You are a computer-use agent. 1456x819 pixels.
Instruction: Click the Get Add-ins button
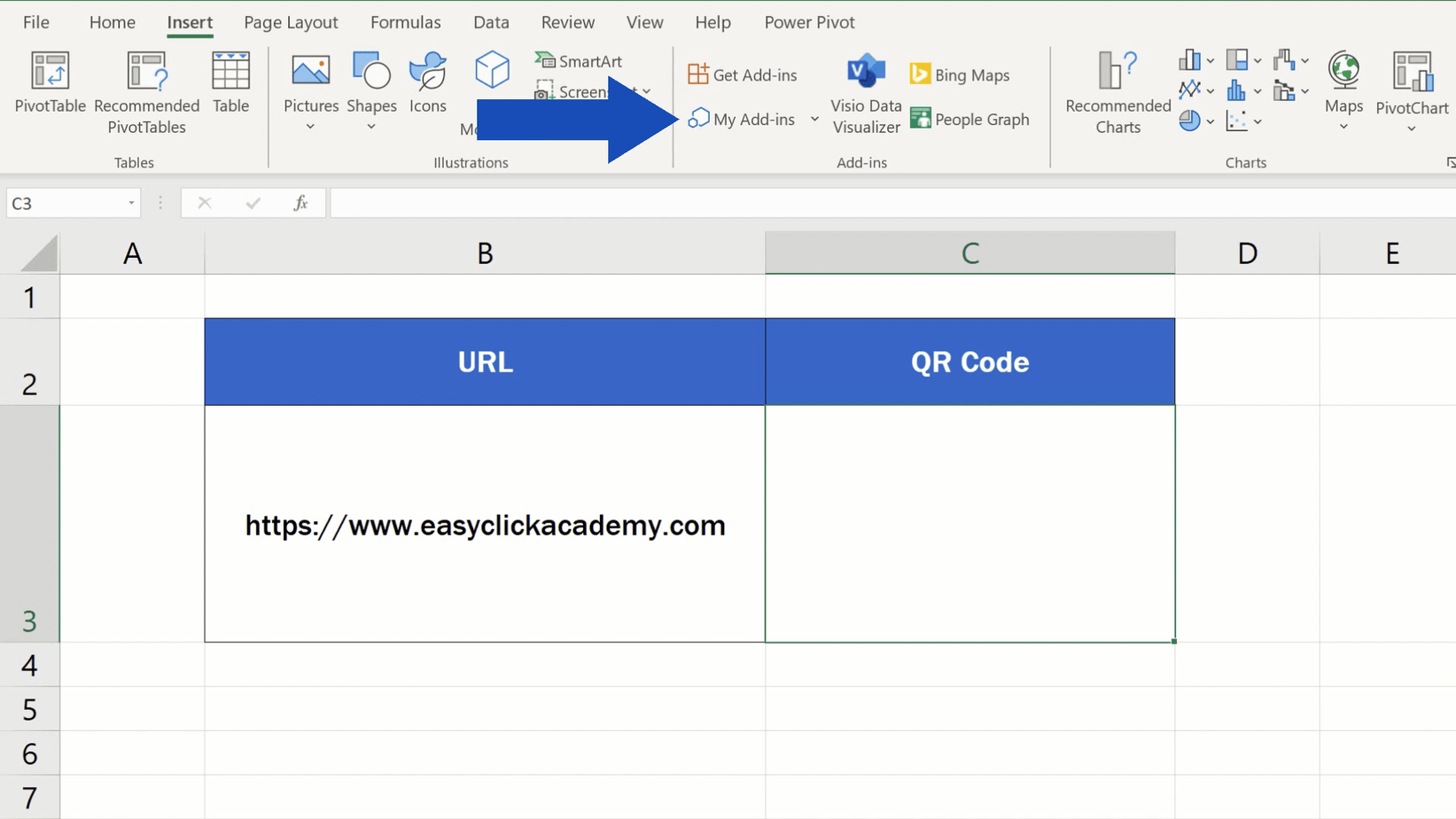coord(743,74)
